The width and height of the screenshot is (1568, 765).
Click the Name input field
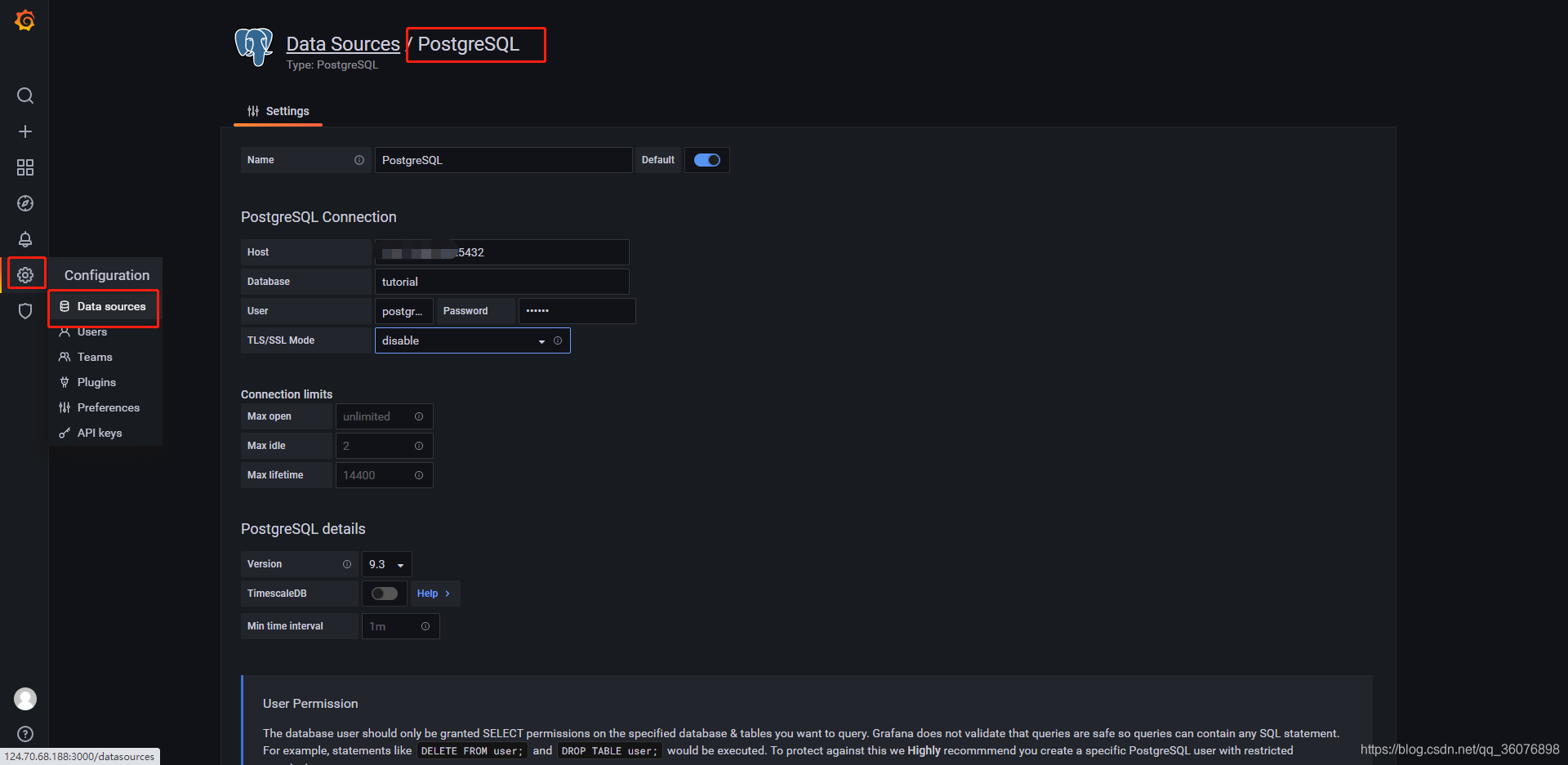(x=503, y=160)
